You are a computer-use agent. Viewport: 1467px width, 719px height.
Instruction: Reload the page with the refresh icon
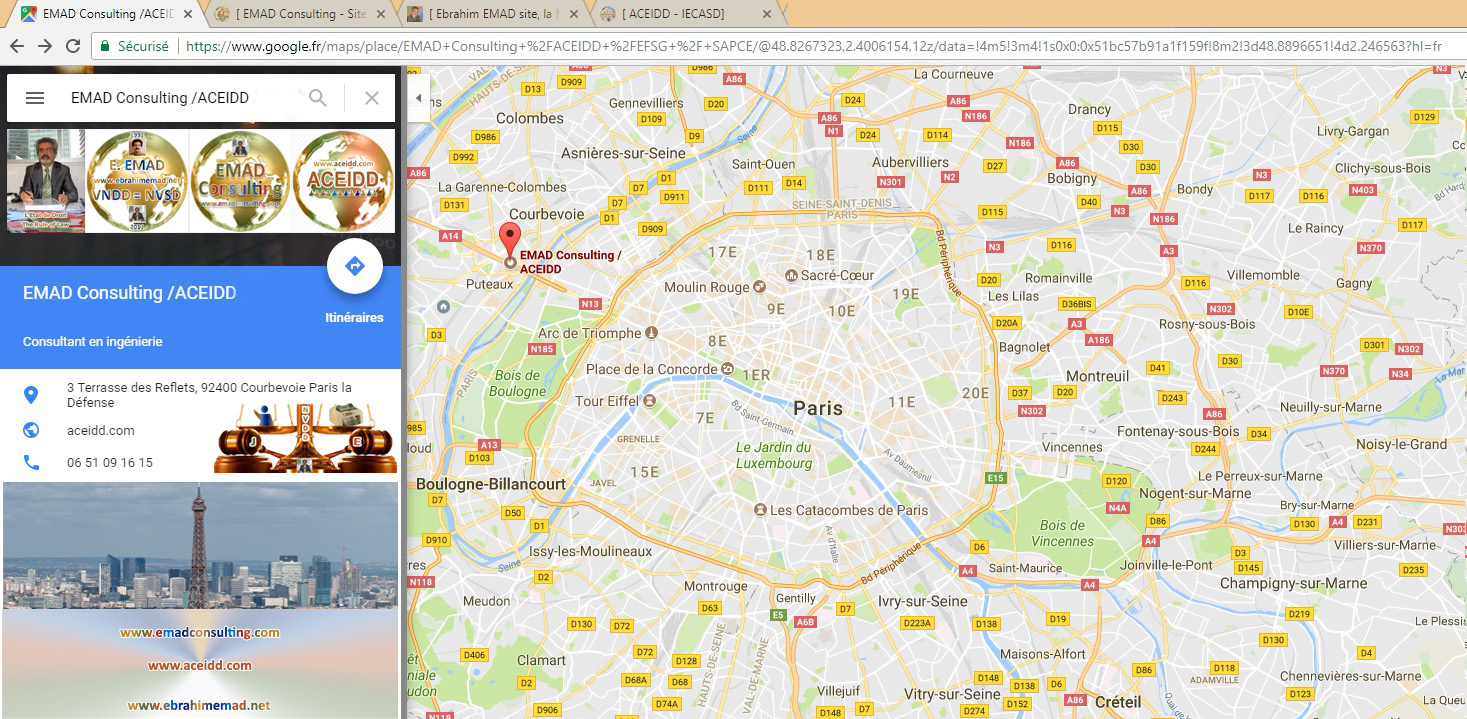(73, 46)
